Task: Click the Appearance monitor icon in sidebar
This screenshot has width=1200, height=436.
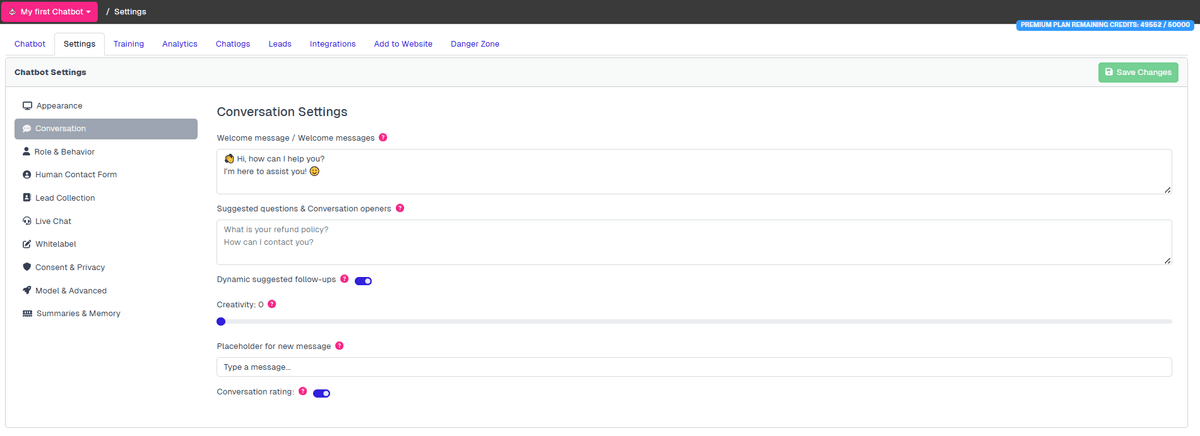Action: click(x=27, y=106)
